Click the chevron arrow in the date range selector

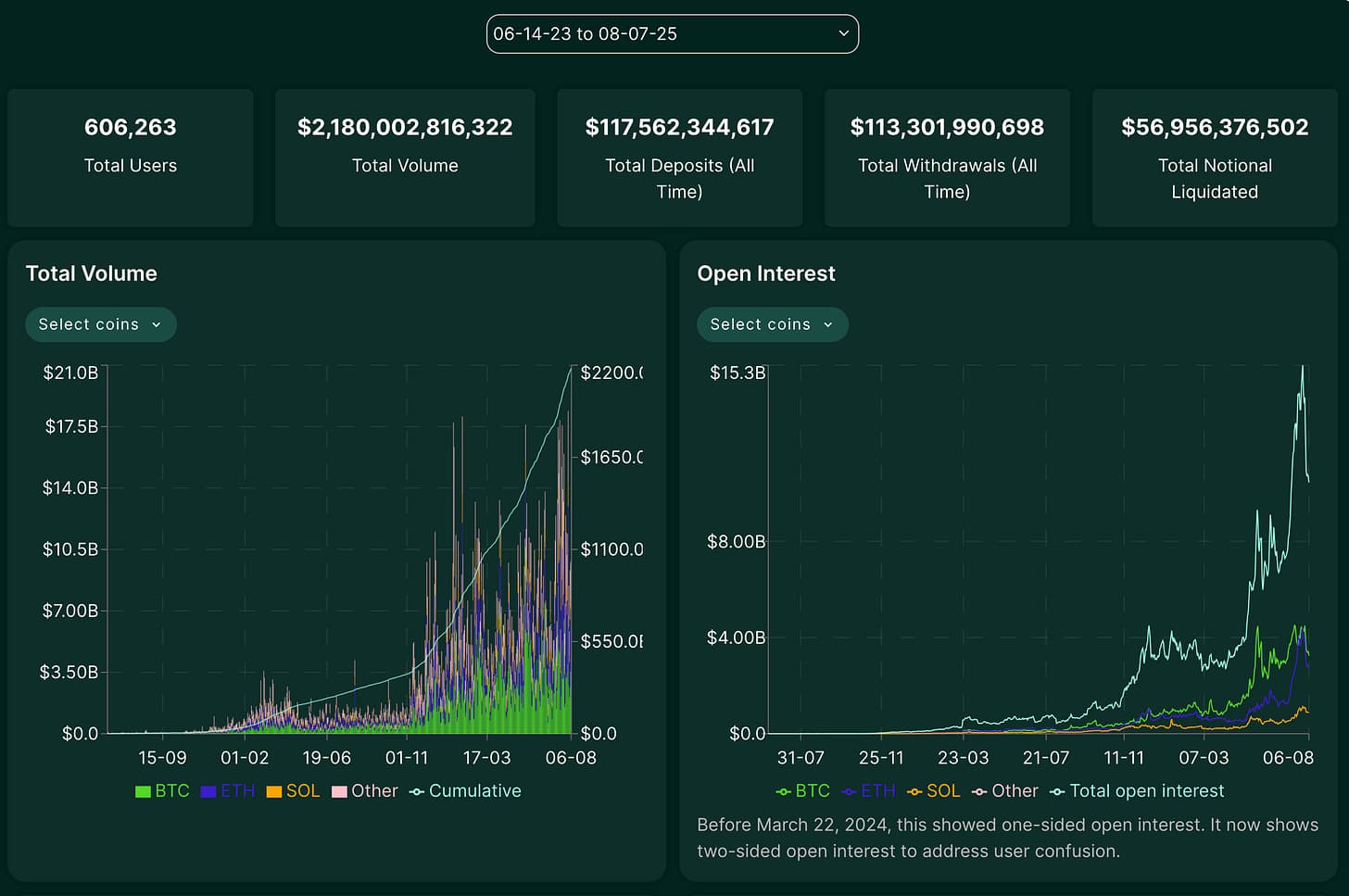(843, 33)
